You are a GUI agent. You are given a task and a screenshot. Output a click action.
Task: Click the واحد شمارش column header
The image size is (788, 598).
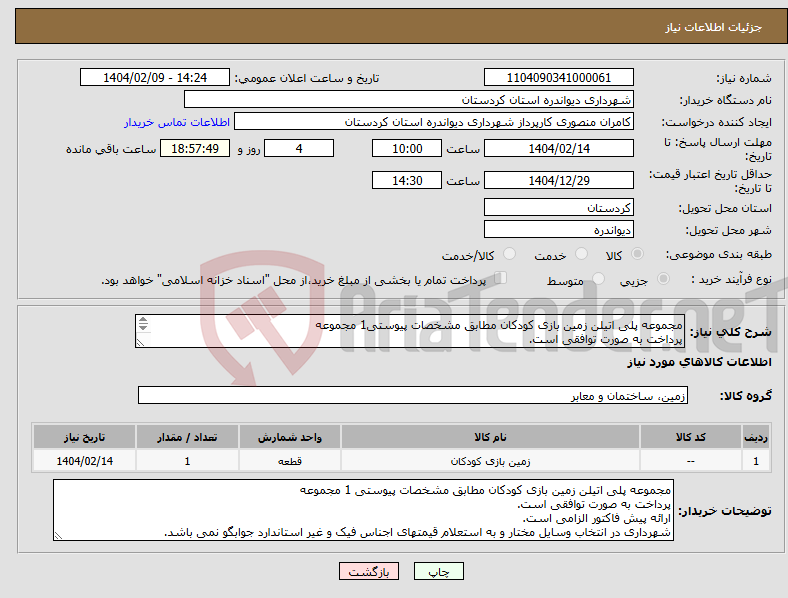(x=290, y=437)
